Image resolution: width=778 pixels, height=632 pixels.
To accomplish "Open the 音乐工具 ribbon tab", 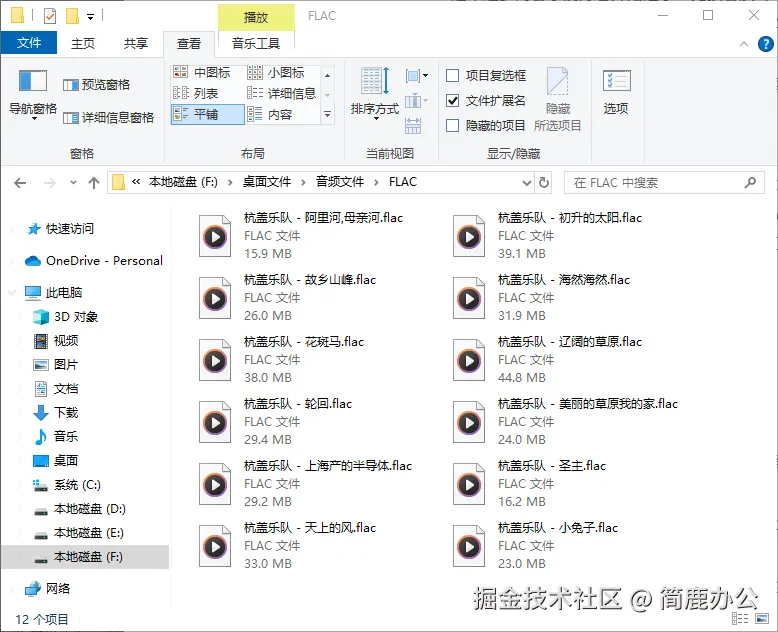I will click(x=256, y=44).
